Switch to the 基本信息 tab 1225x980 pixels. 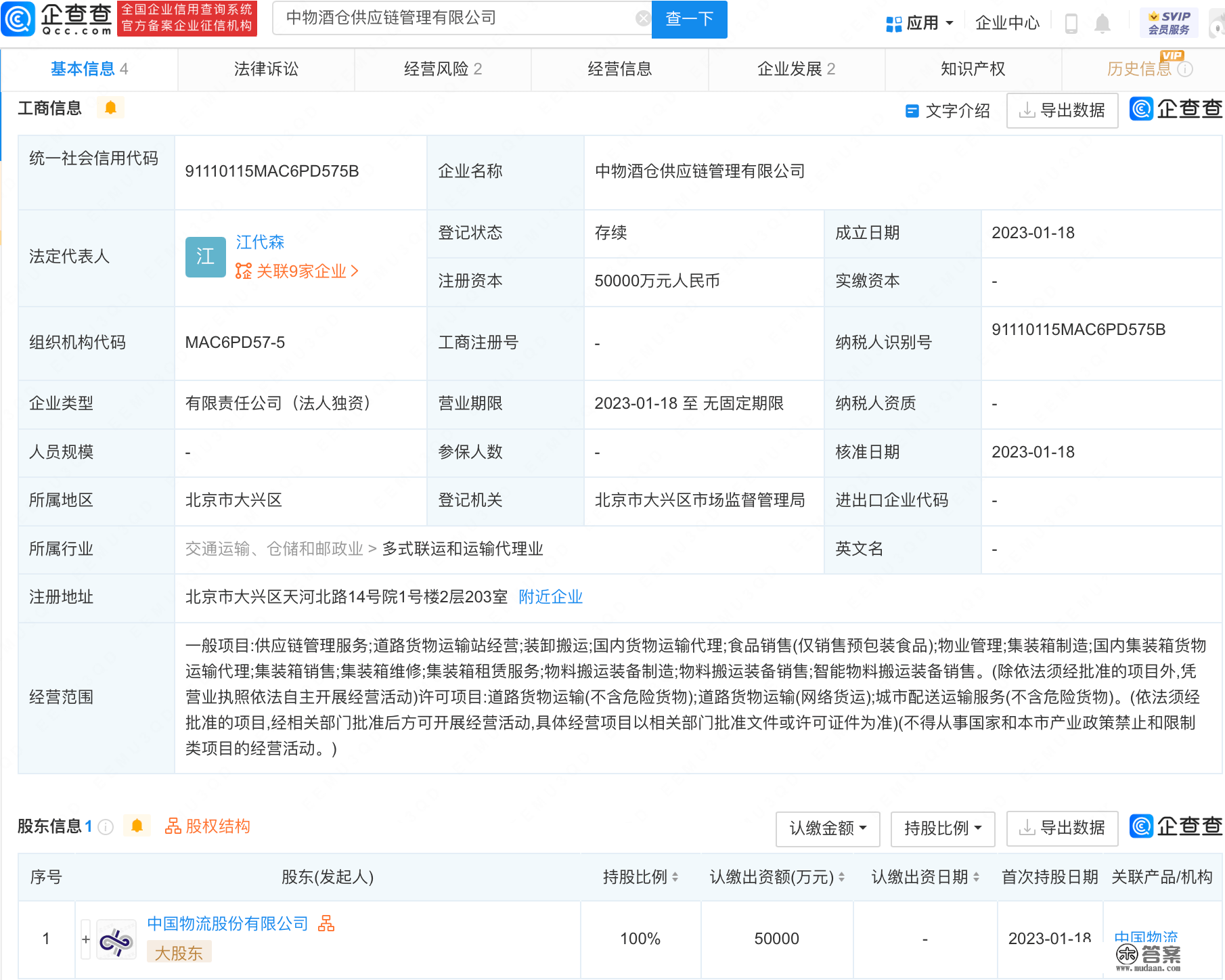(89, 69)
